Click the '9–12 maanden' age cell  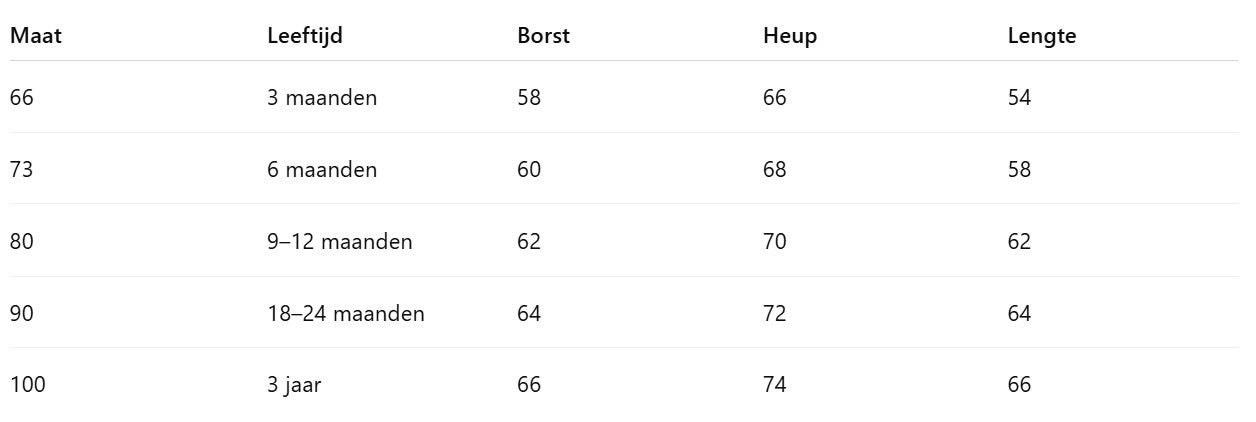coord(339,242)
